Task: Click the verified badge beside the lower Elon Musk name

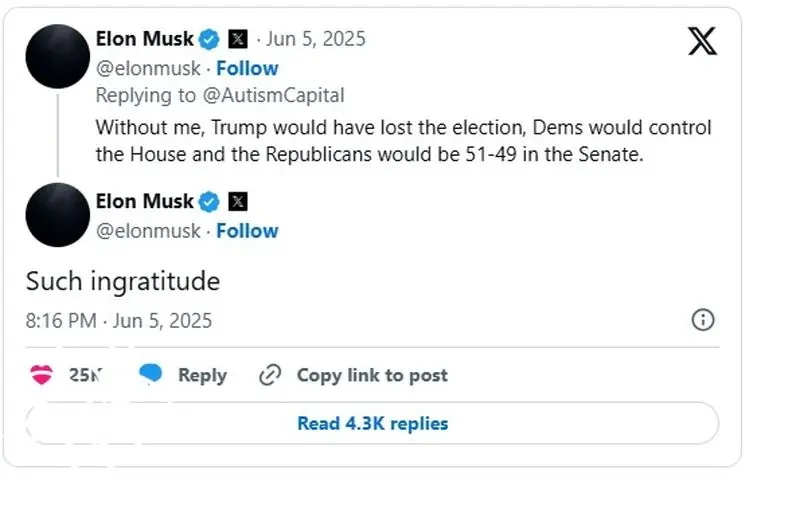Action: (x=209, y=201)
